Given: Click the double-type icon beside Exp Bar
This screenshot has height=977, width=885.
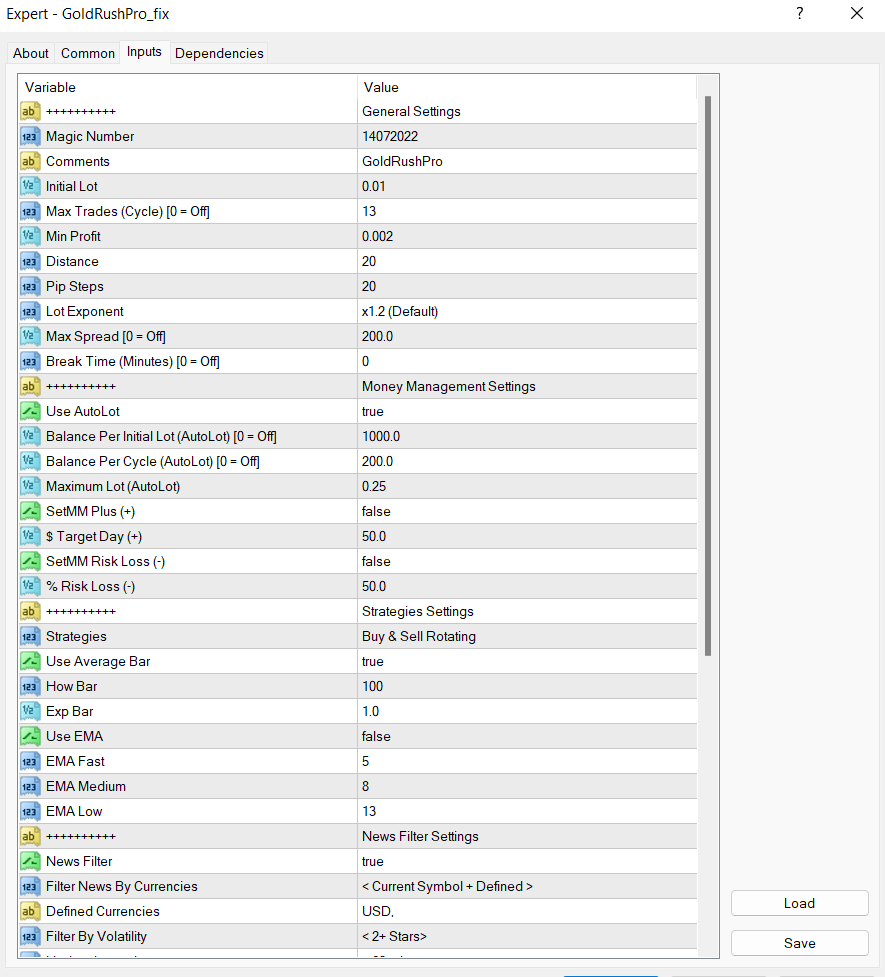Looking at the screenshot, I should pyautogui.click(x=30, y=711).
